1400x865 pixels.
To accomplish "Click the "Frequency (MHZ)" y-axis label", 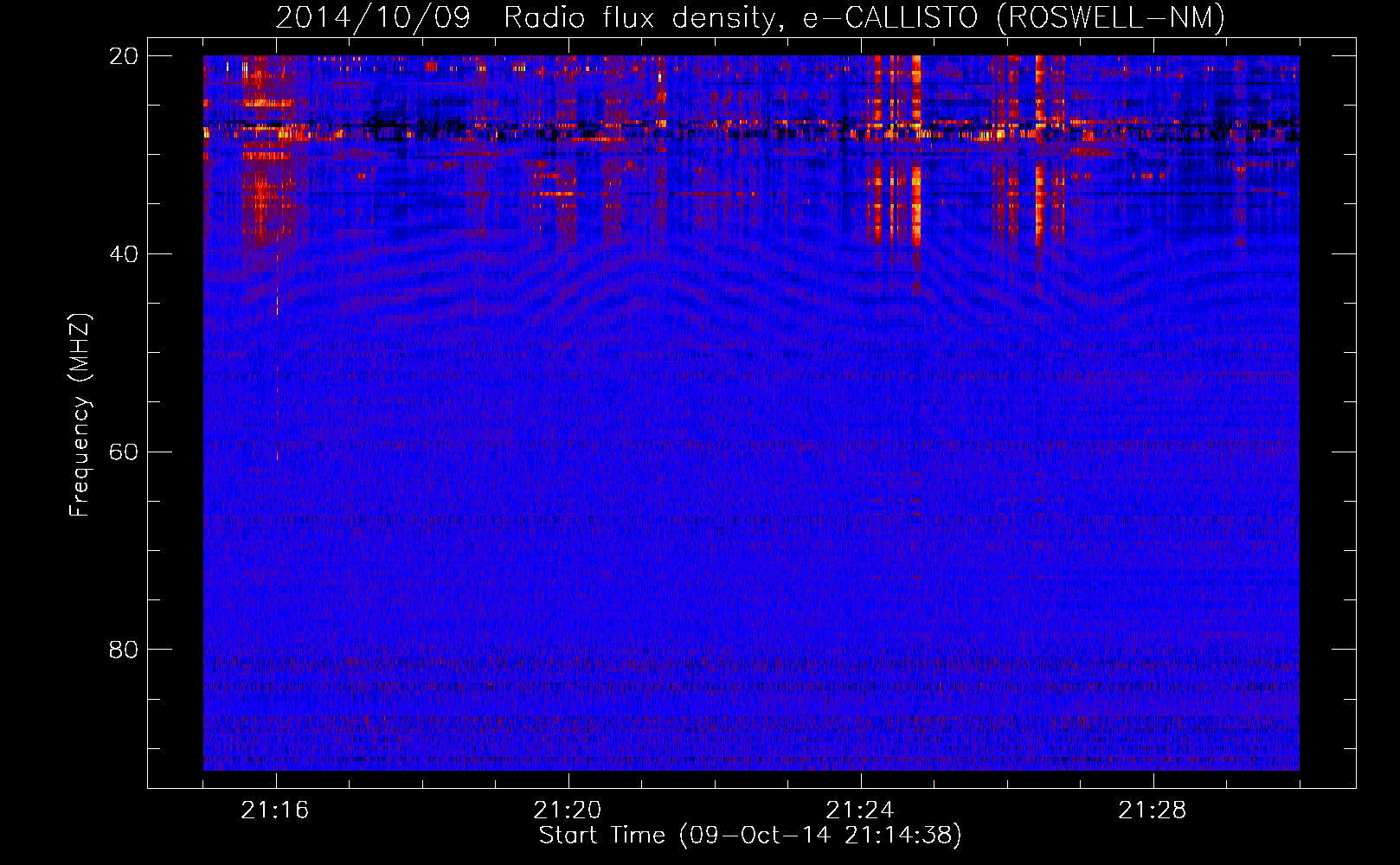I will point(80,415).
